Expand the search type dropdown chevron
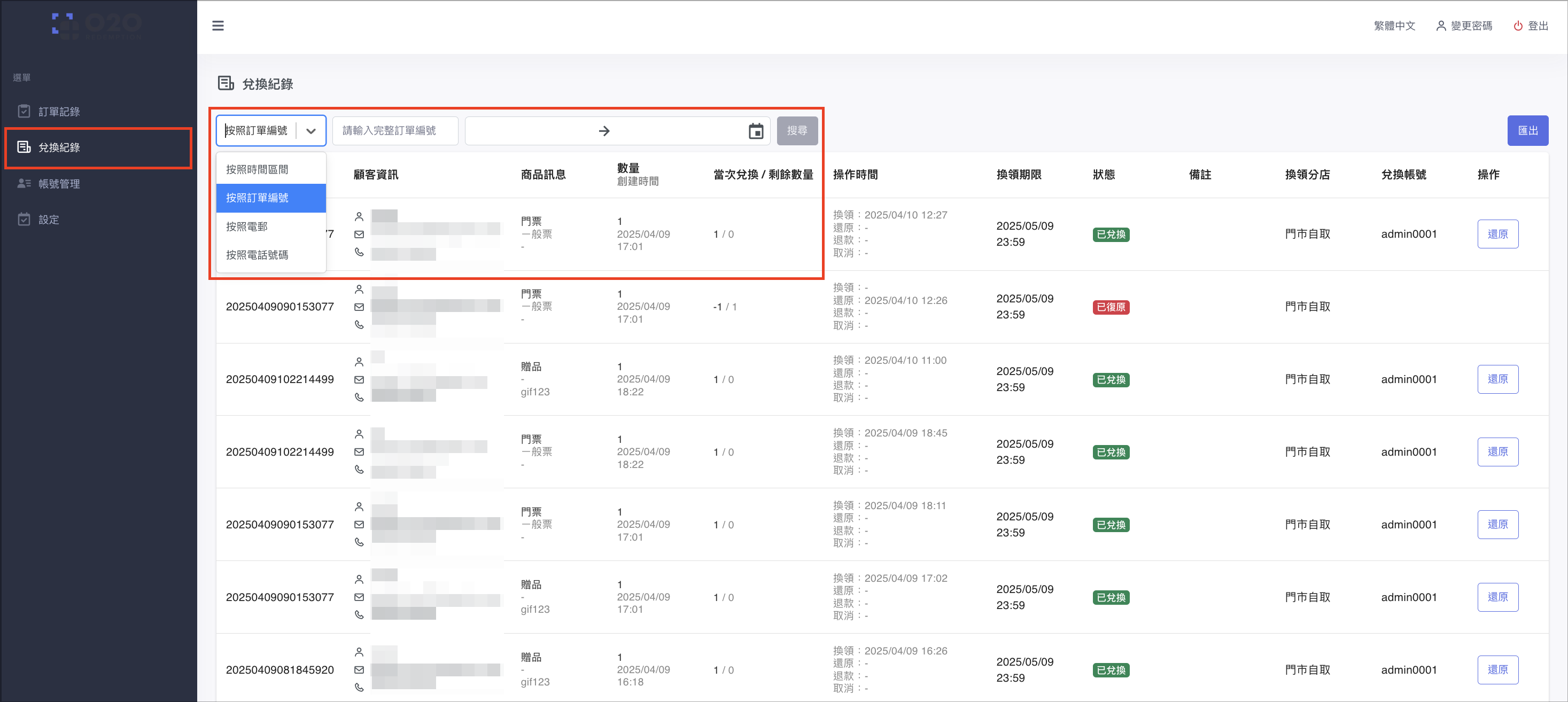The height and width of the screenshot is (702, 1568). tap(311, 131)
